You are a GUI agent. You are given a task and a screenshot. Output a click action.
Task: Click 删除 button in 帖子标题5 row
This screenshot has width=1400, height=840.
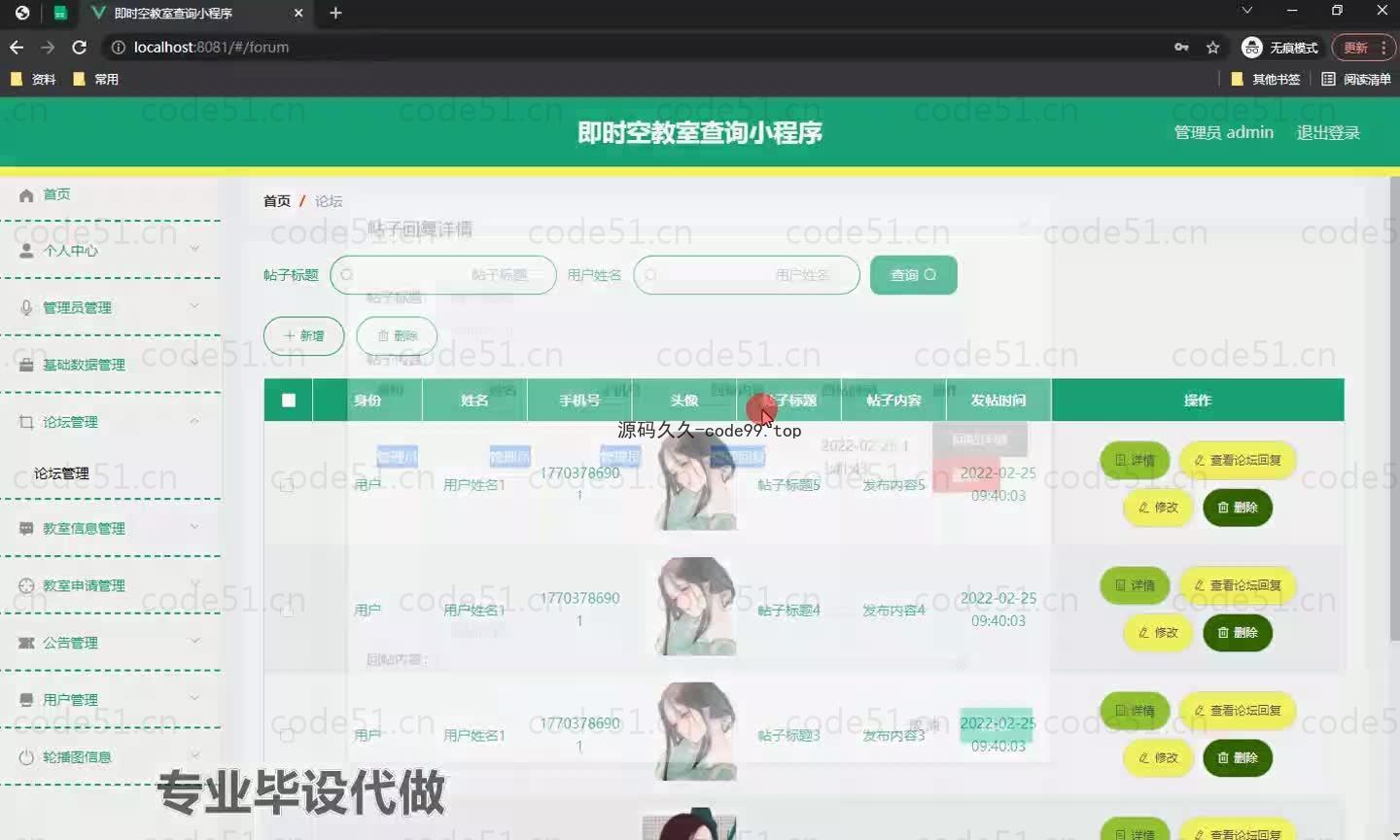(x=1238, y=507)
